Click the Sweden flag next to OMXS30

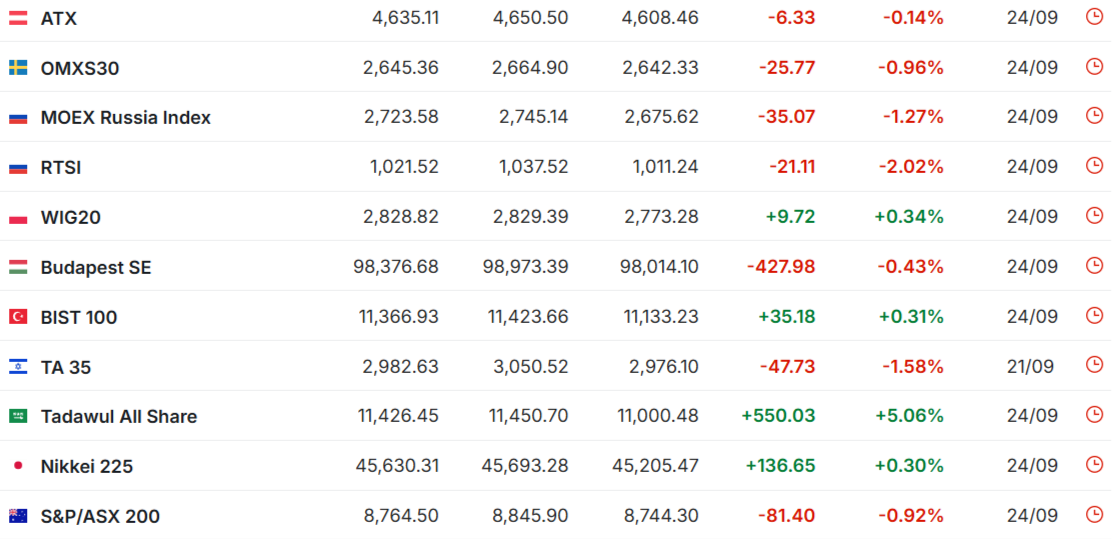click(18, 68)
